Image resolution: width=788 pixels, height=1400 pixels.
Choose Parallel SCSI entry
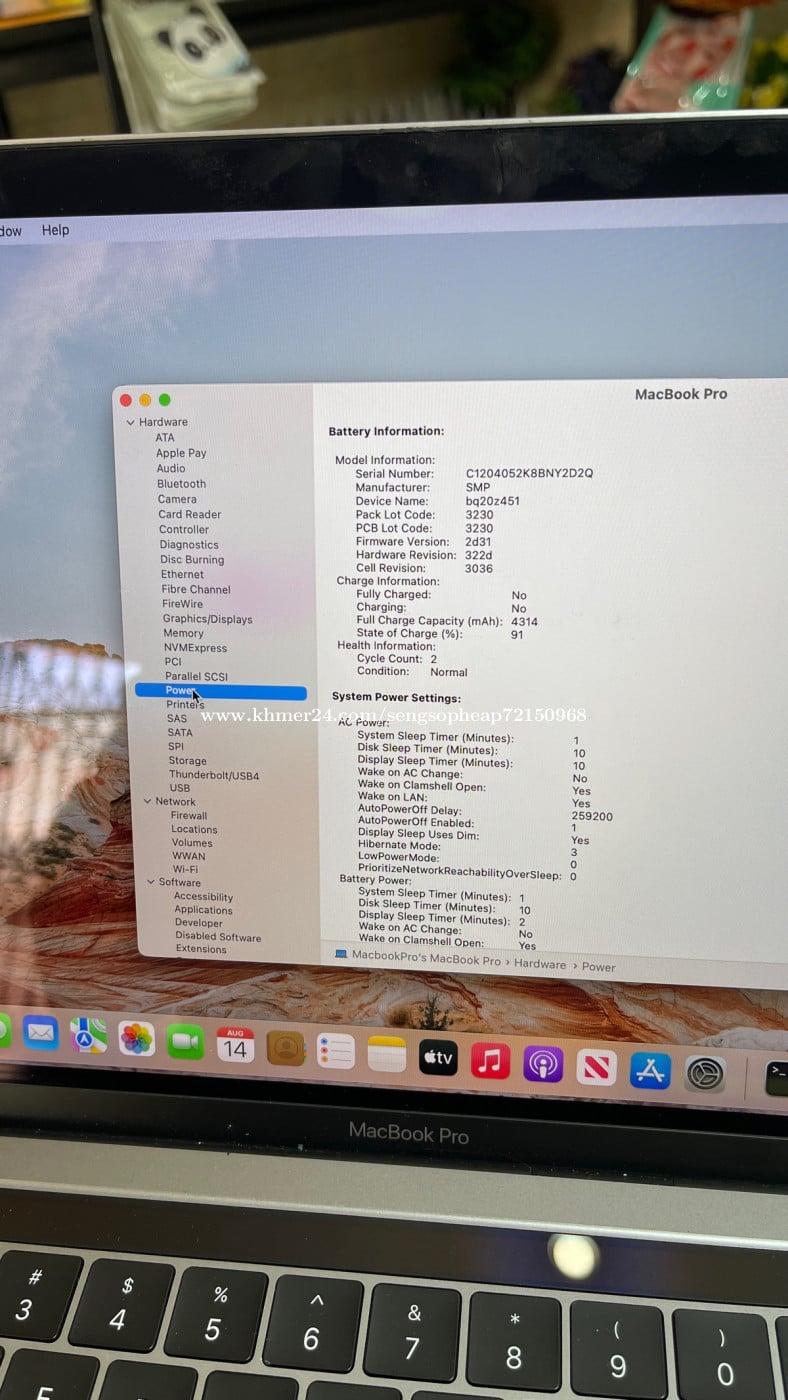click(x=197, y=677)
